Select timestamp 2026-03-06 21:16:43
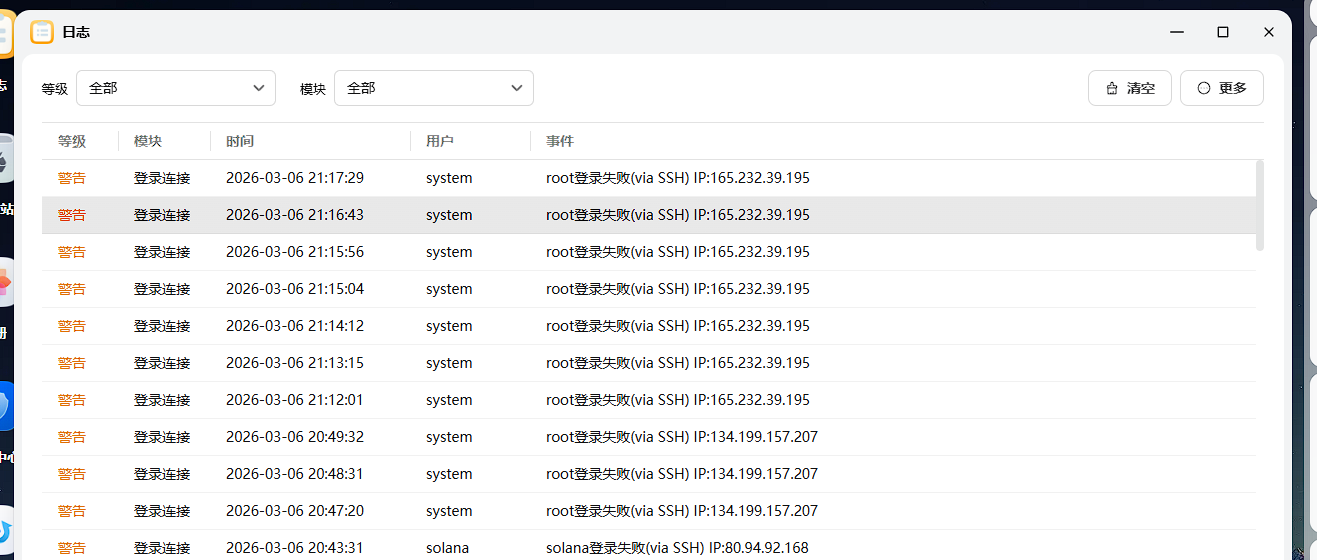Viewport: 1317px width, 560px height. [295, 215]
